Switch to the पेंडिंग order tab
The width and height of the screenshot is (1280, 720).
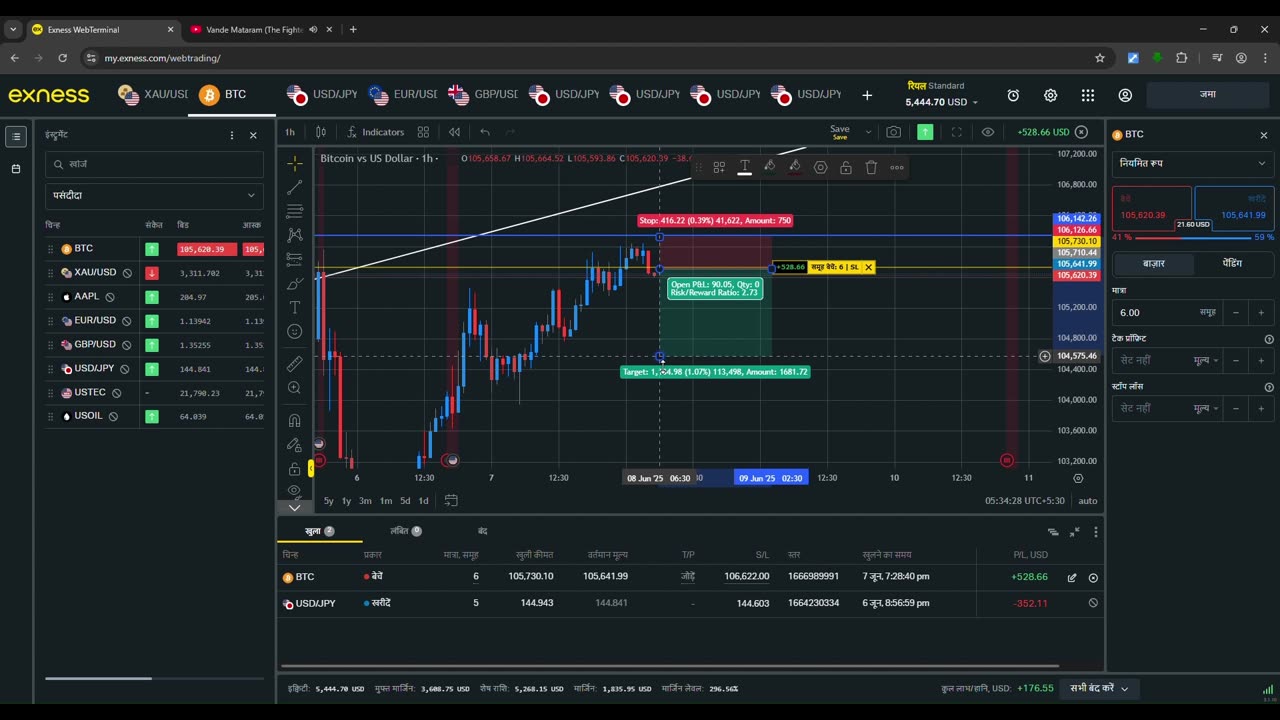[x=1233, y=264]
